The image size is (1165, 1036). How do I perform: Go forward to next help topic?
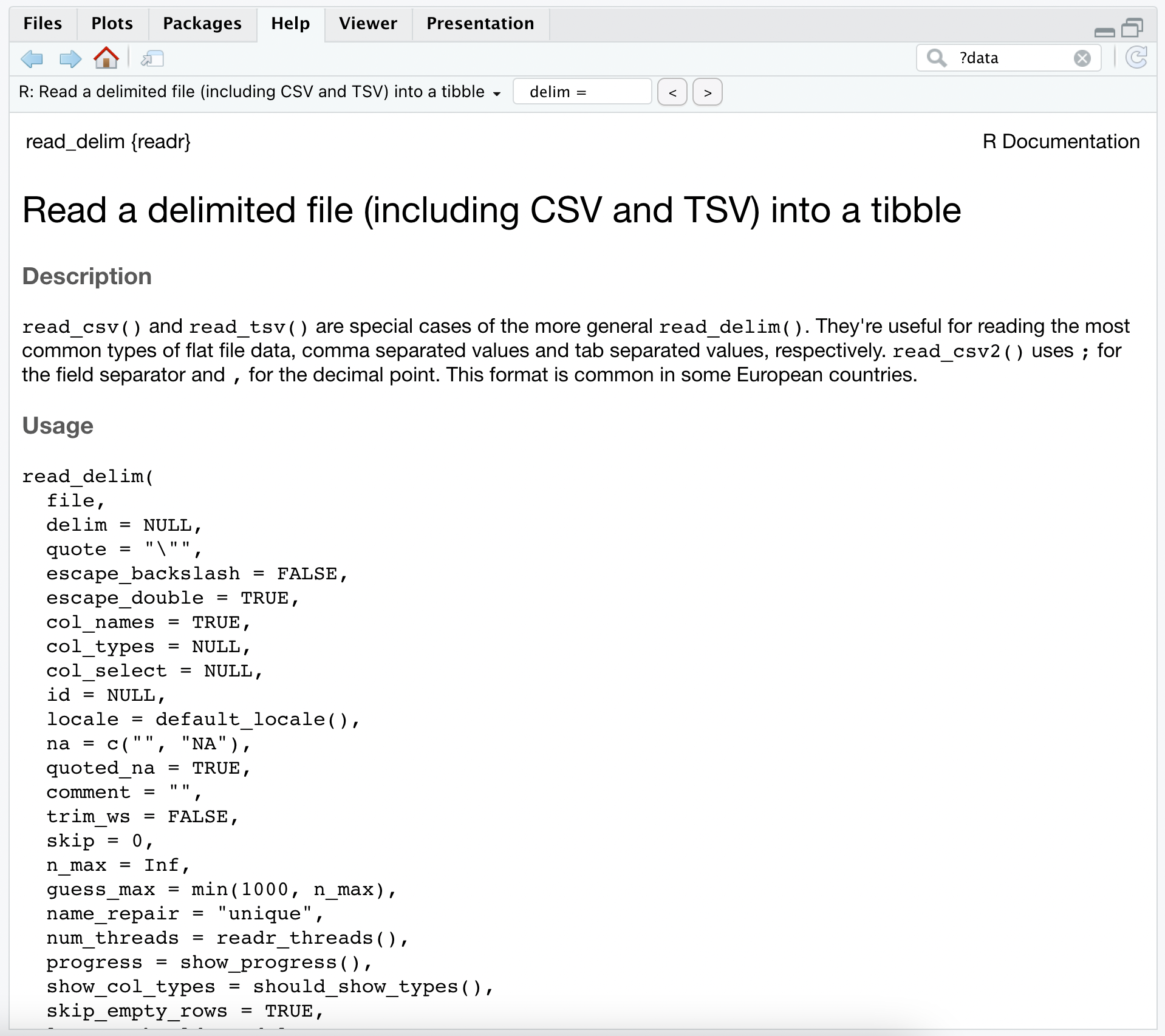point(70,59)
